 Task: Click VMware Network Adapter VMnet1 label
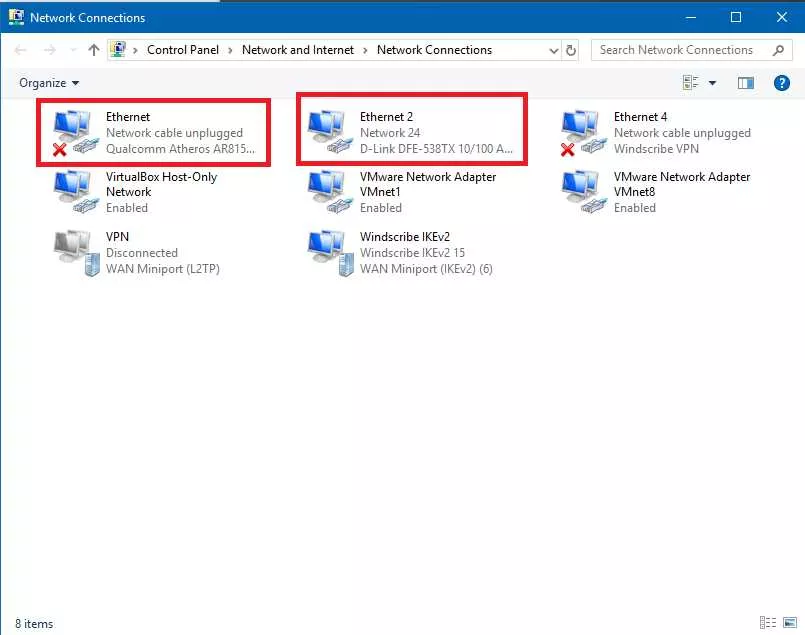click(428, 184)
